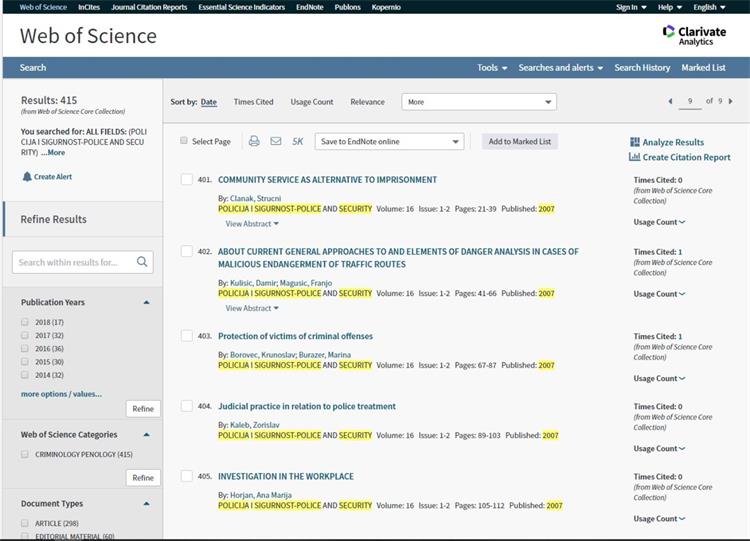Open Search History
This screenshot has height=541, width=750.
(642, 67)
